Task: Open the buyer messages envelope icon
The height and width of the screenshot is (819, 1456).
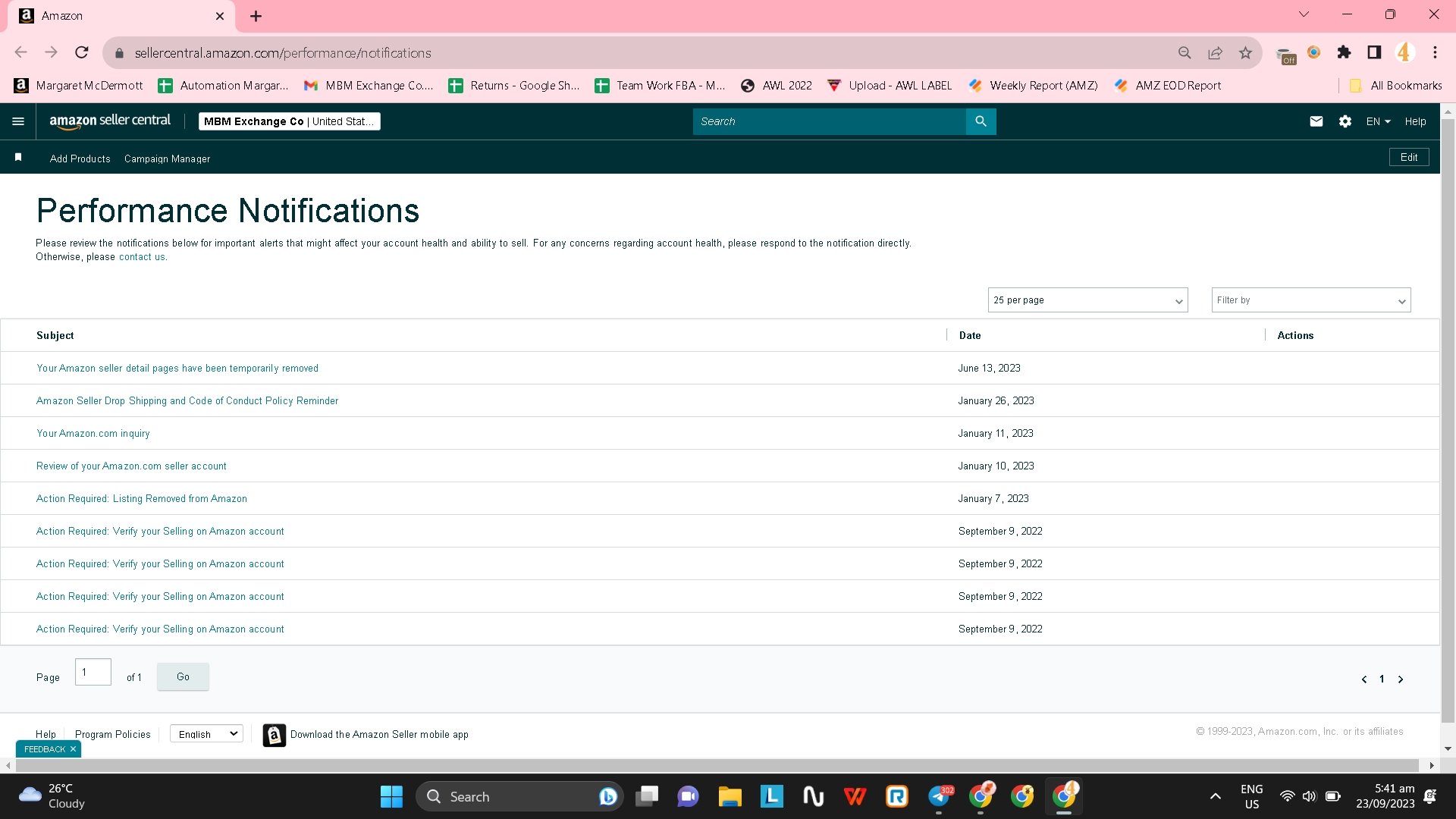Action: click(x=1316, y=121)
